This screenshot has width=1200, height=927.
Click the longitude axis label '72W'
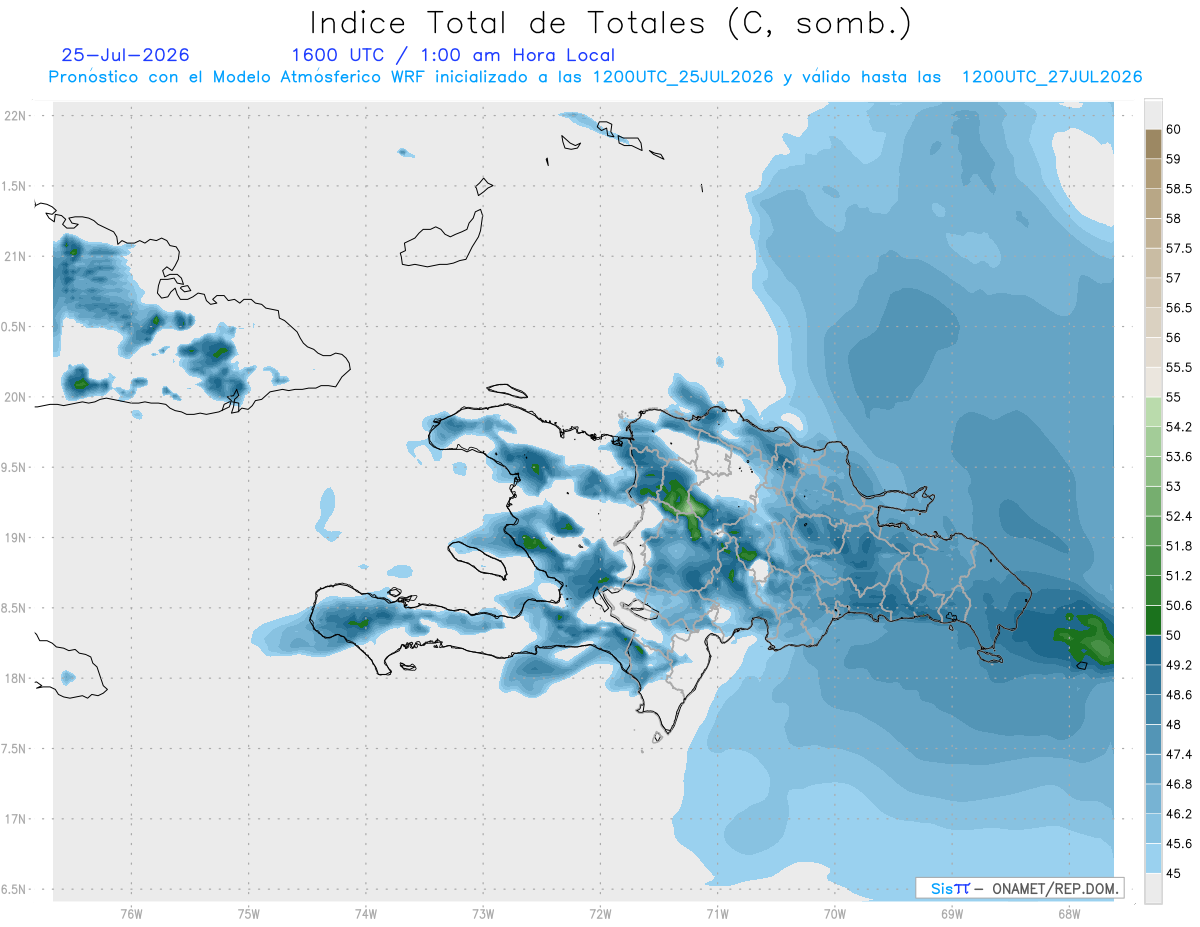[x=600, y=914]
